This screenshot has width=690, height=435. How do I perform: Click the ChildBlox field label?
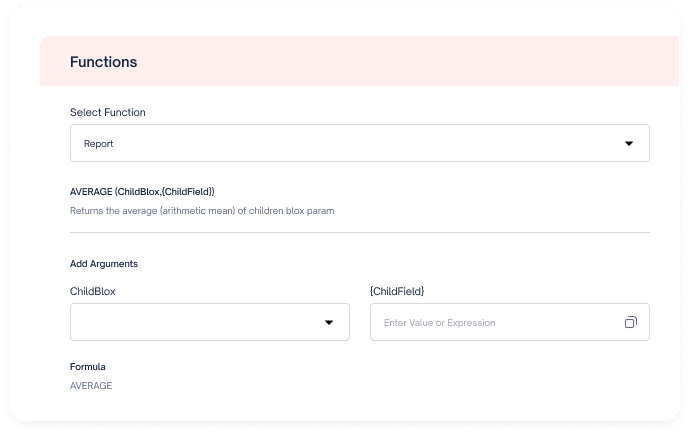coord(92,291)
